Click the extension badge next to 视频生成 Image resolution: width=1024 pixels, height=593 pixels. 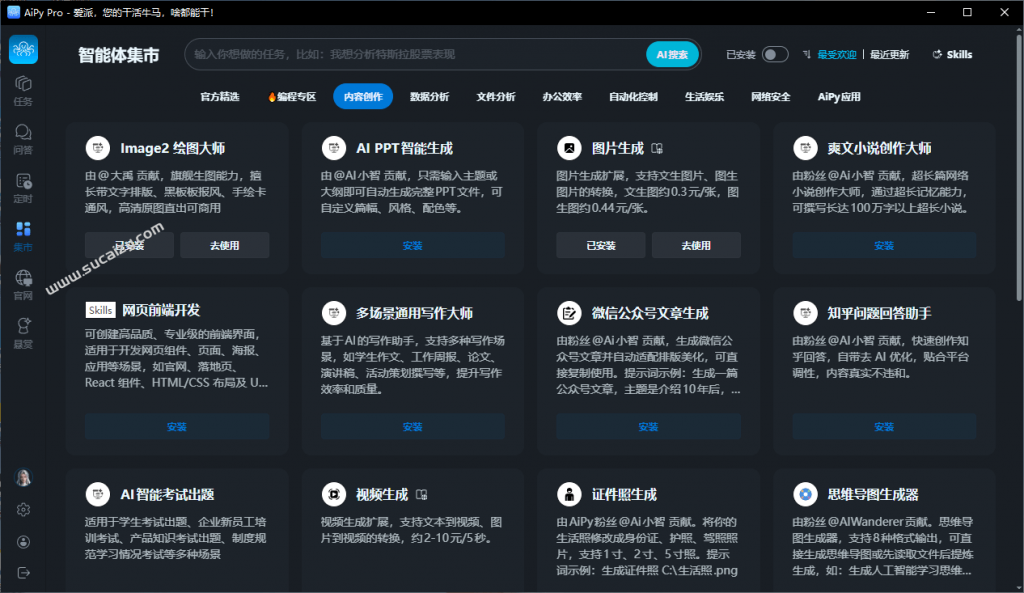coord(422,495)
